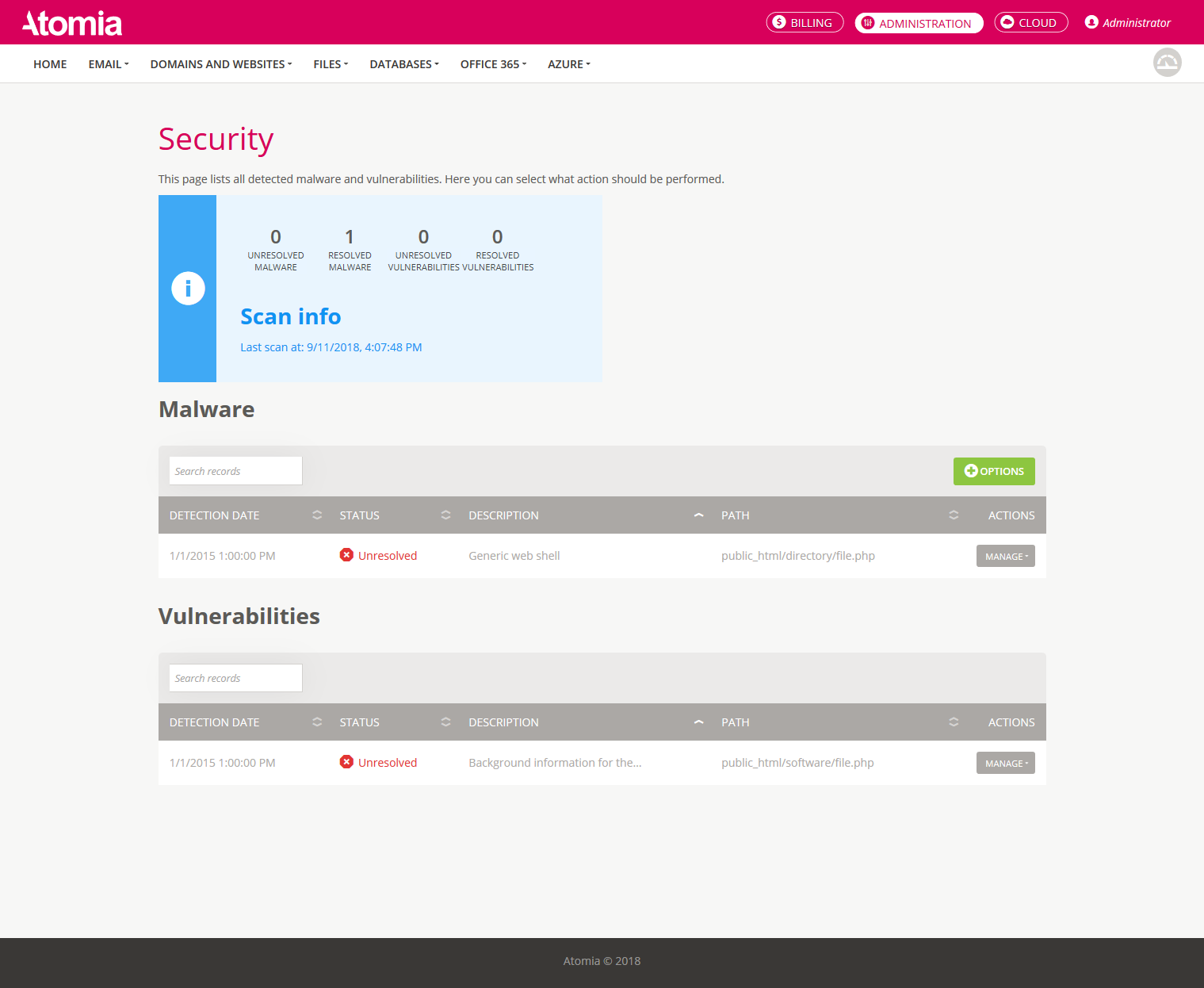Click the Scan info heading link

(290, 316)
